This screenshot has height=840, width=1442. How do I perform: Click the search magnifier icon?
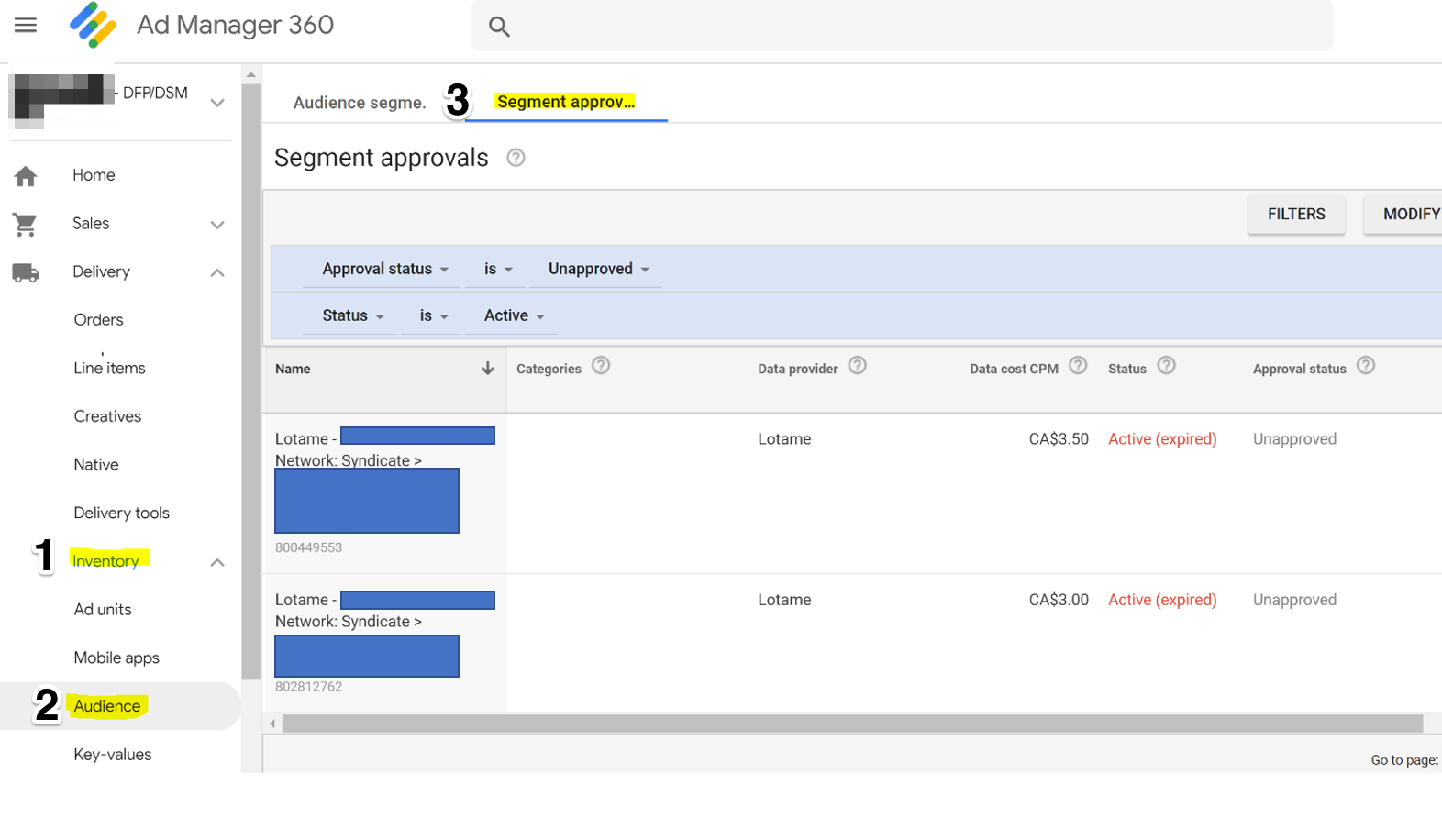pyautogui.click(x=499, y=27)
